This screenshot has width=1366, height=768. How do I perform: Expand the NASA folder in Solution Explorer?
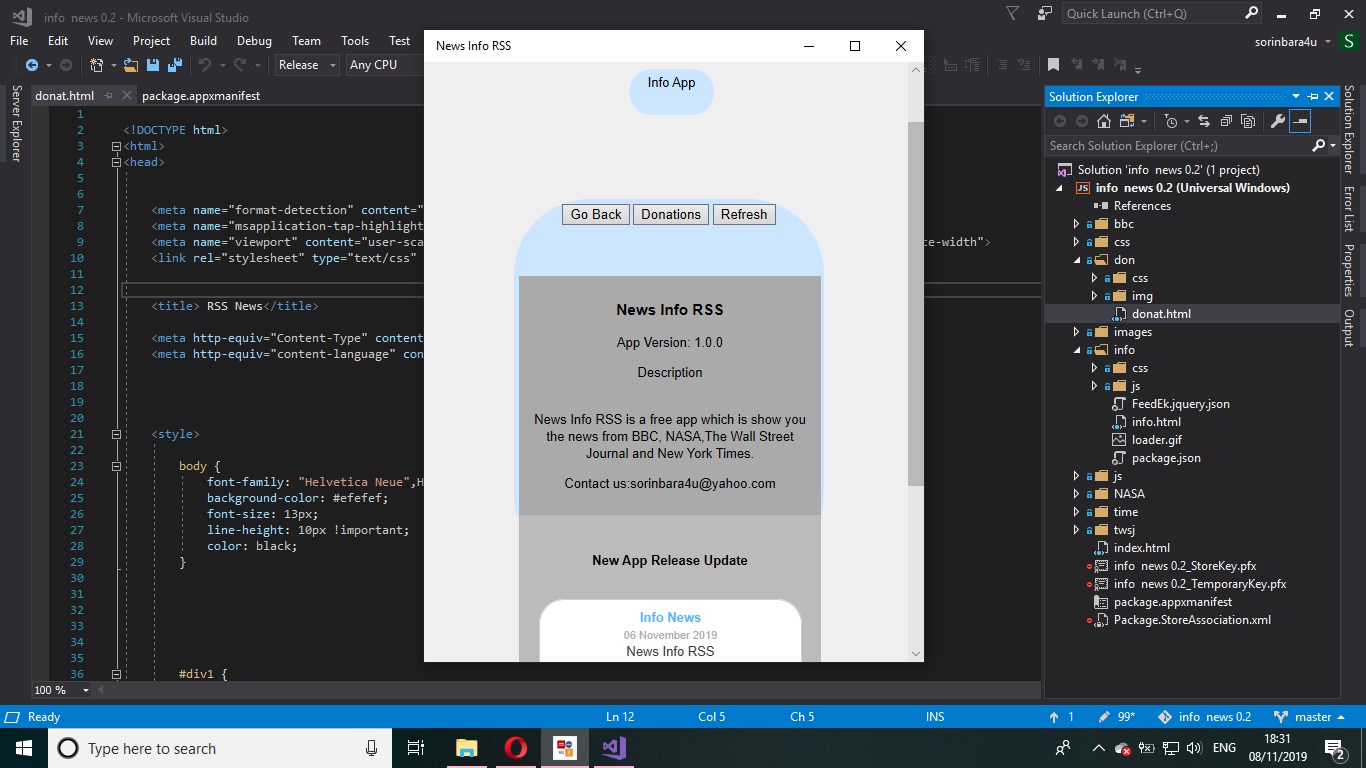pos(1077,494)
